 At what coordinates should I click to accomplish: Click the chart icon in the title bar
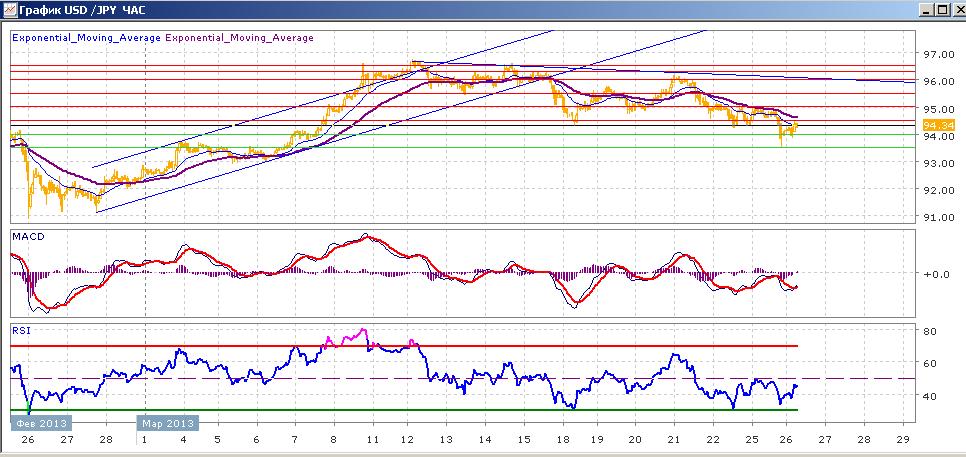coord(10,10)
